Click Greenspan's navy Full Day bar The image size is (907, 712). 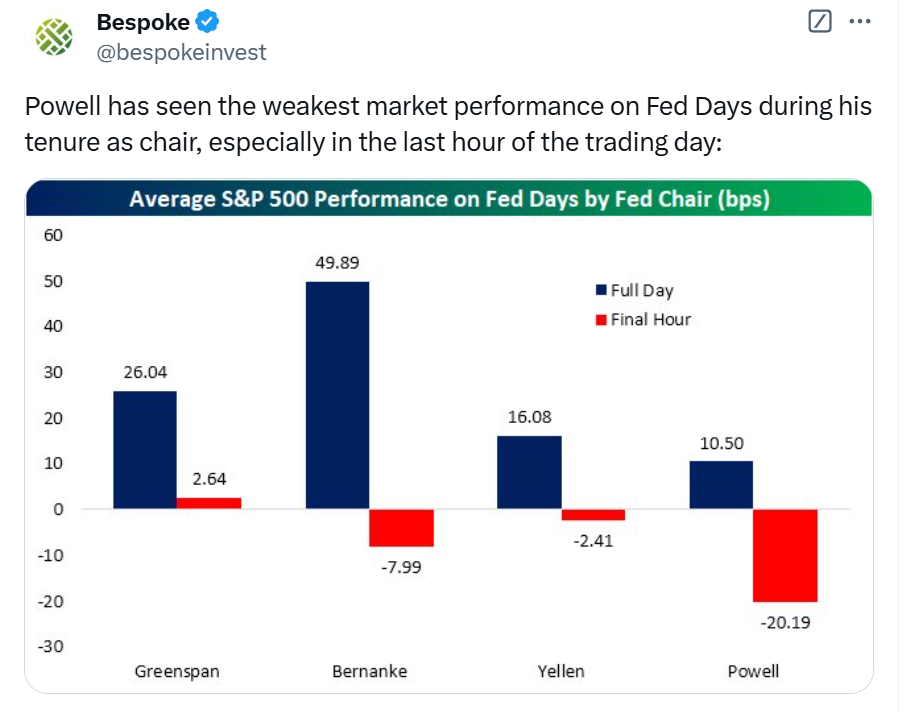coord(145,449)
